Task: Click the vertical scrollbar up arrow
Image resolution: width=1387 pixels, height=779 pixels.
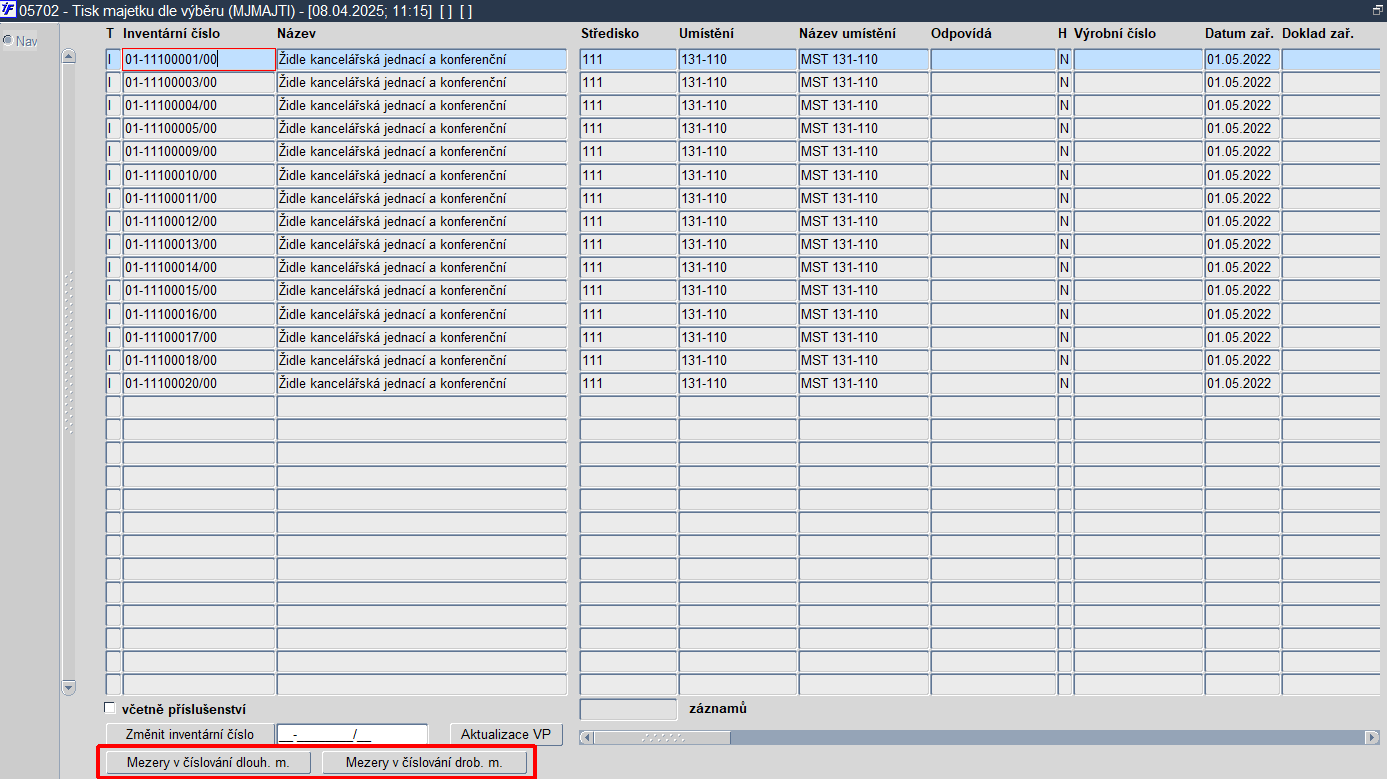Action: [68, 56]
